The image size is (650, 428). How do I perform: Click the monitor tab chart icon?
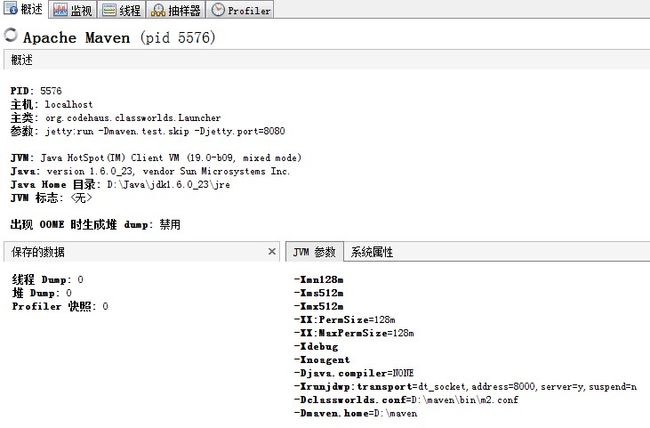click(x=60, y=10)
